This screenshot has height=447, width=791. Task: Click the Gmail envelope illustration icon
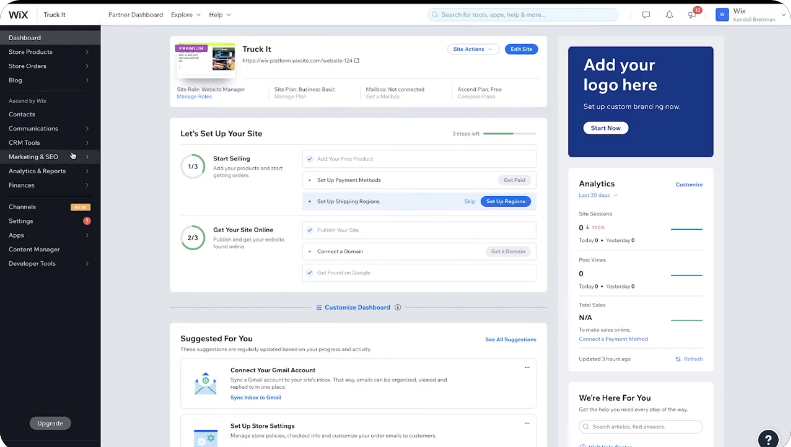205,384
